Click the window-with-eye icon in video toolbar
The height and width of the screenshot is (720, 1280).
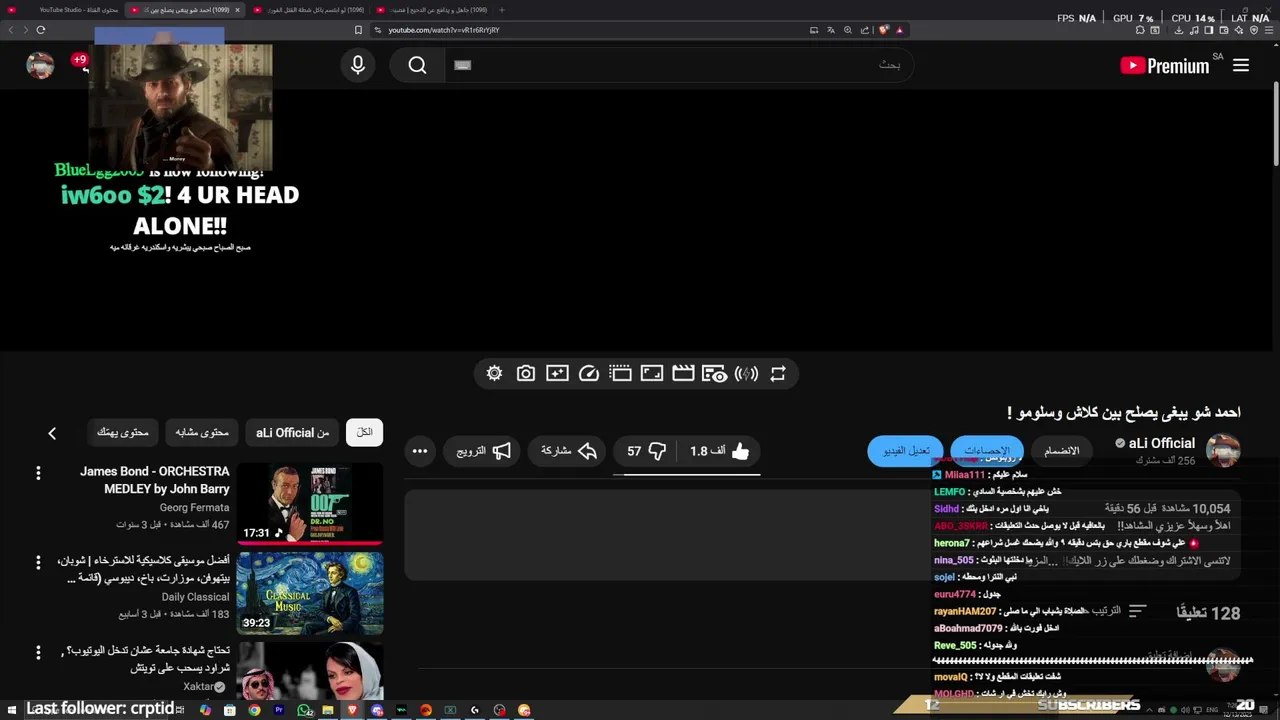tap(714, 373)
